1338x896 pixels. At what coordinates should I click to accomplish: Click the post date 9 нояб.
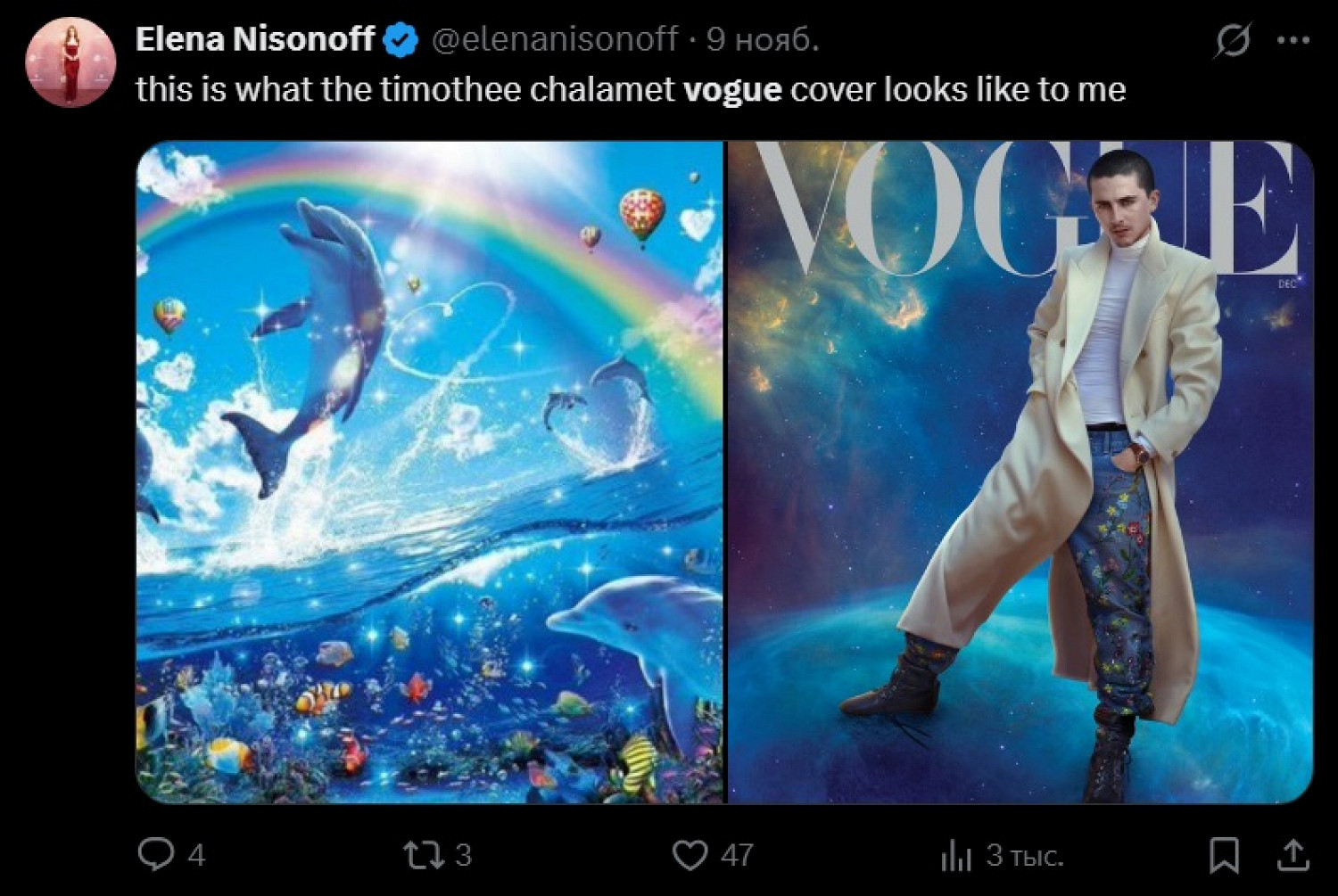762,39
